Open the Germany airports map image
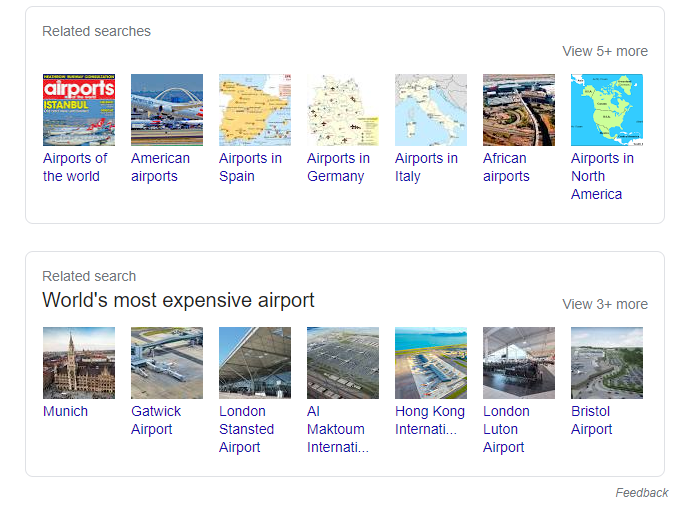This screenshot has width=692, height=505. [343, 110]
